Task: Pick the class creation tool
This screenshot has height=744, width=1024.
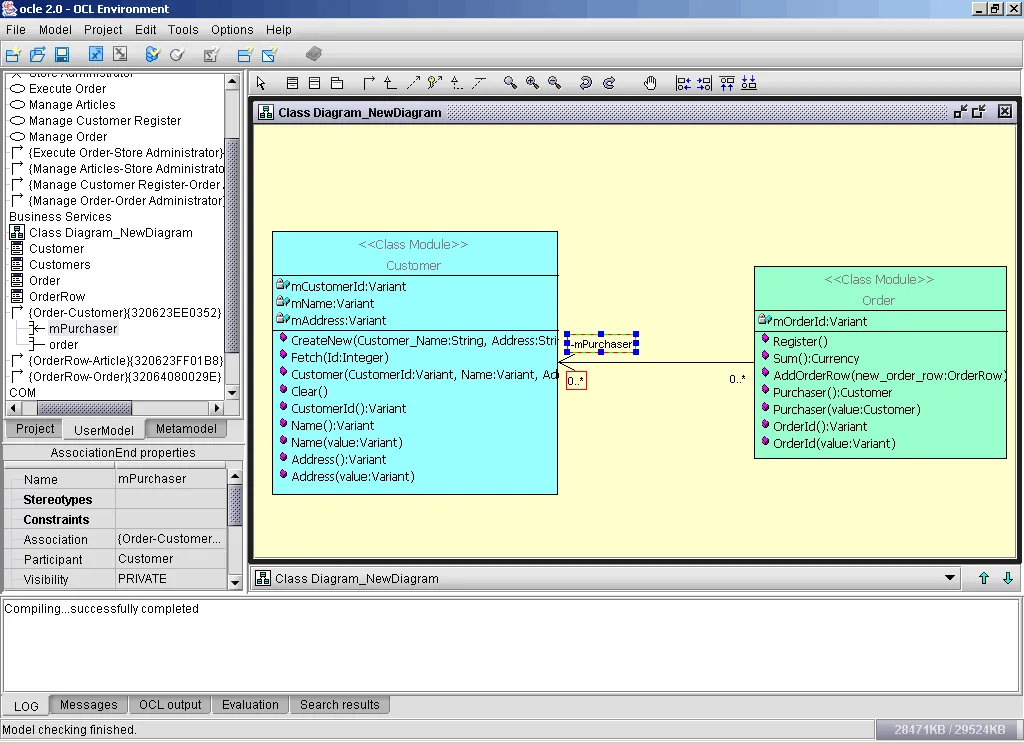Action: pos(292,83)
